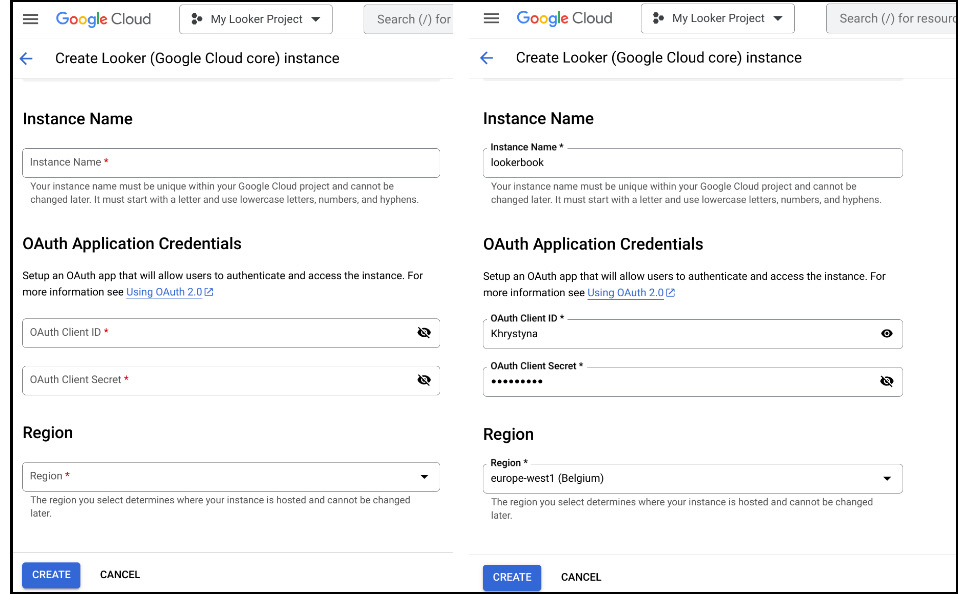This screenshot has height=594, width=968.
Task: Focus the empty Instance Name field
Action: (x=231, y=162)
